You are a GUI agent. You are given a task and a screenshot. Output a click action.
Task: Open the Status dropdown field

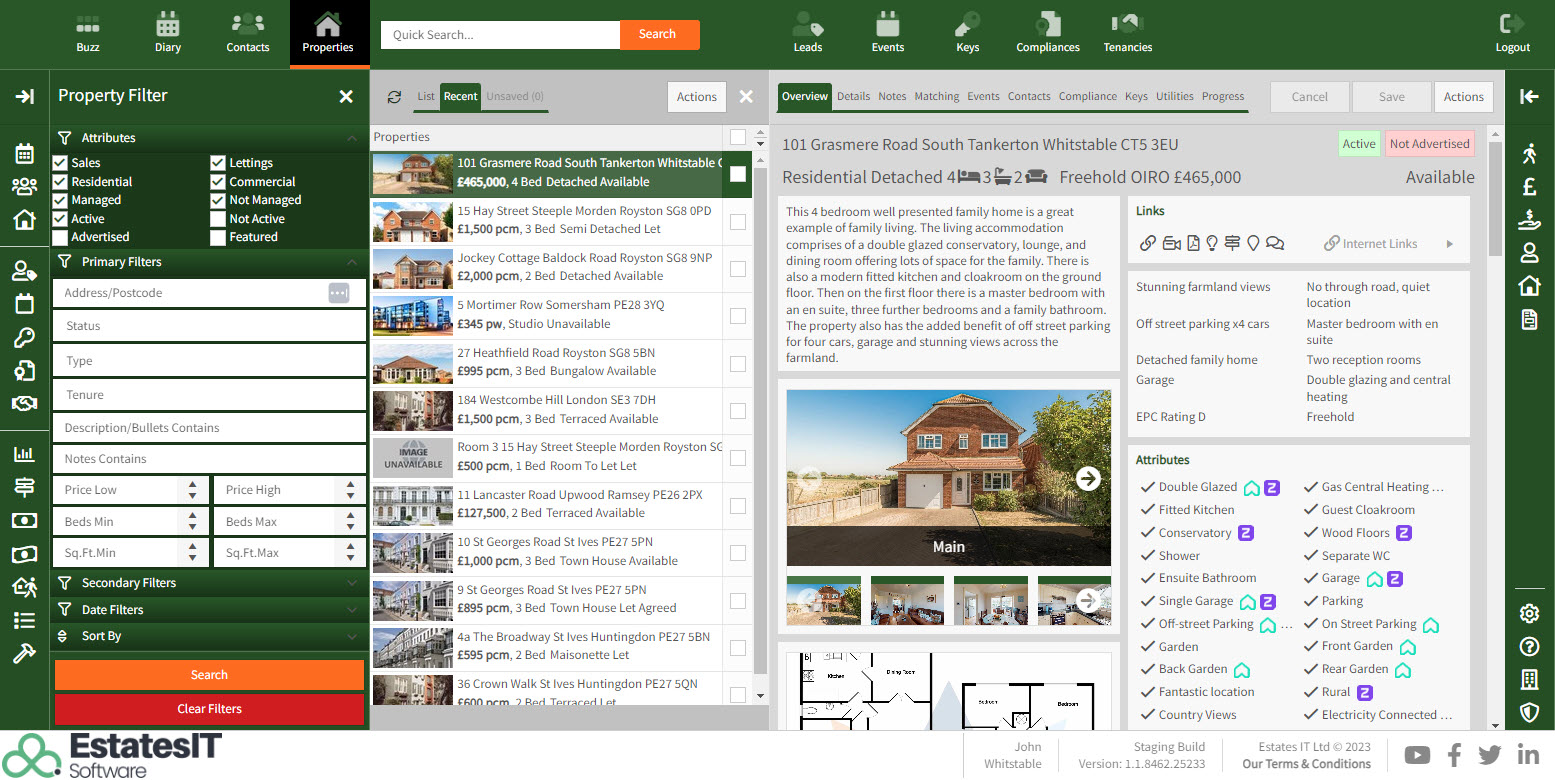210,326
